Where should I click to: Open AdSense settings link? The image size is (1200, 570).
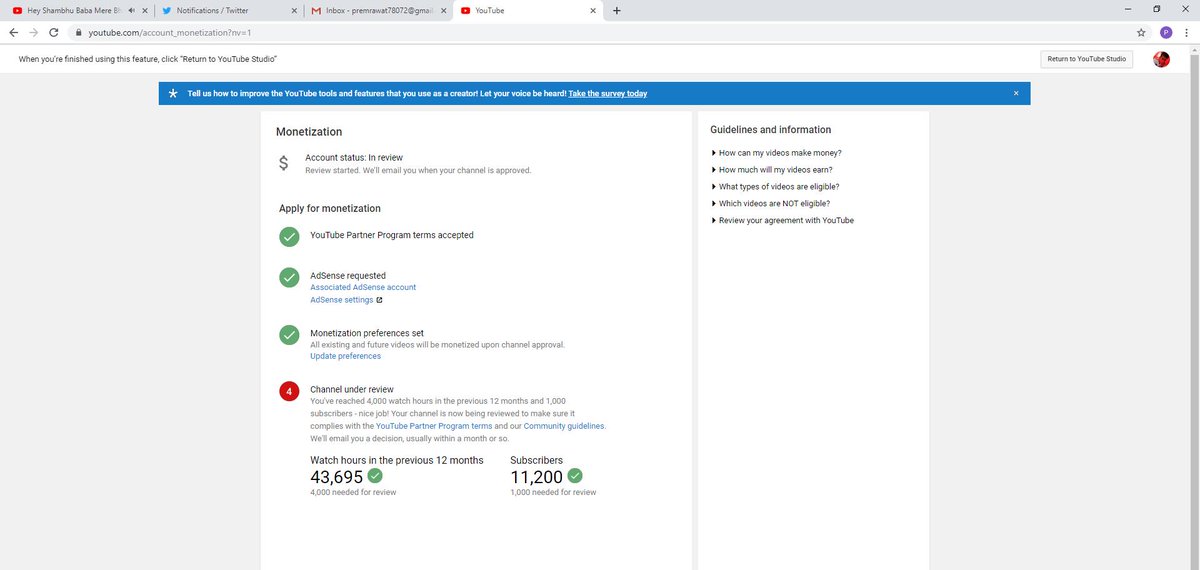point(342,300)
